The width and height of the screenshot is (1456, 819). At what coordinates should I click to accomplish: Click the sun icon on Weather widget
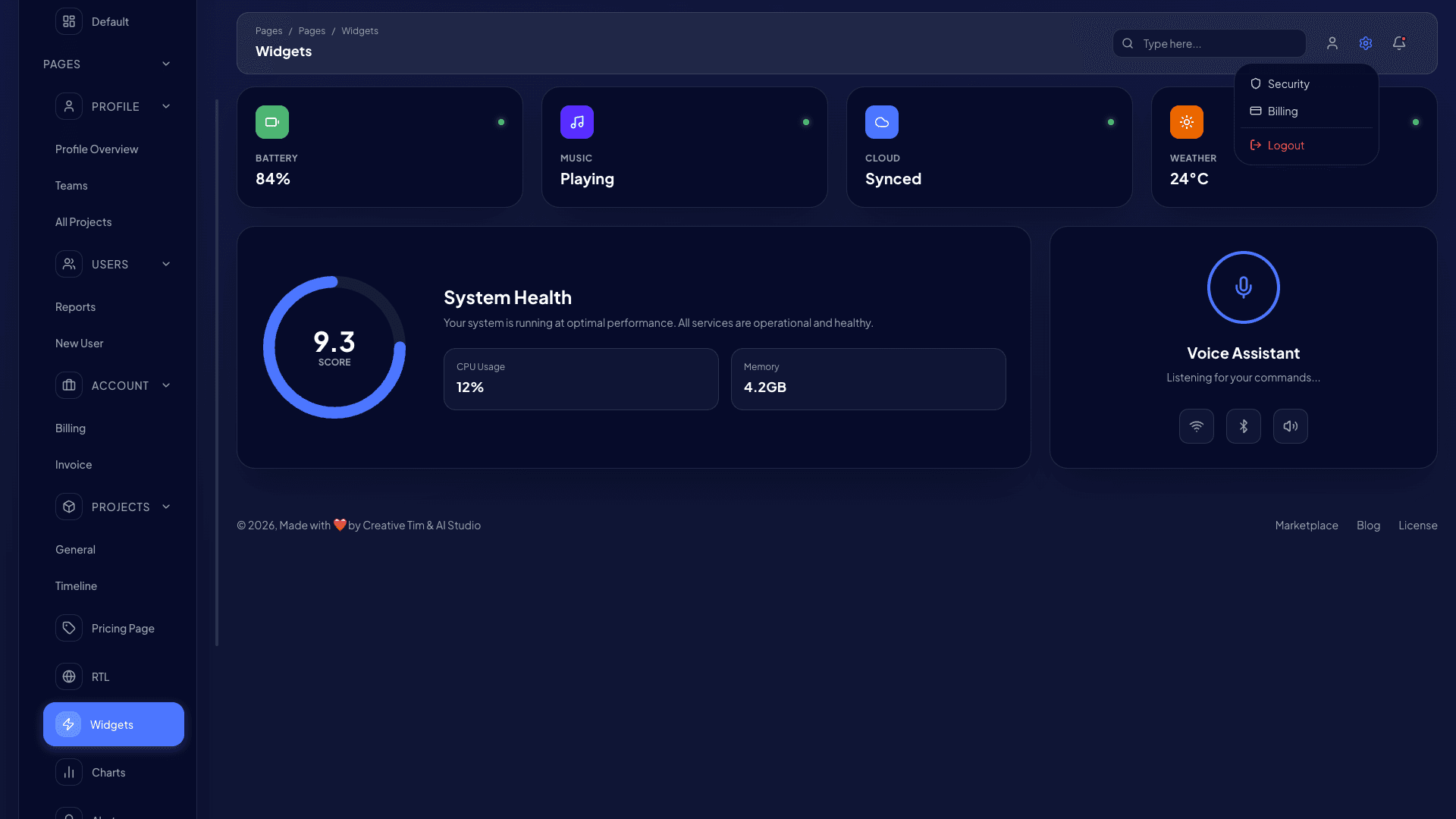(x=1187, y=121)
